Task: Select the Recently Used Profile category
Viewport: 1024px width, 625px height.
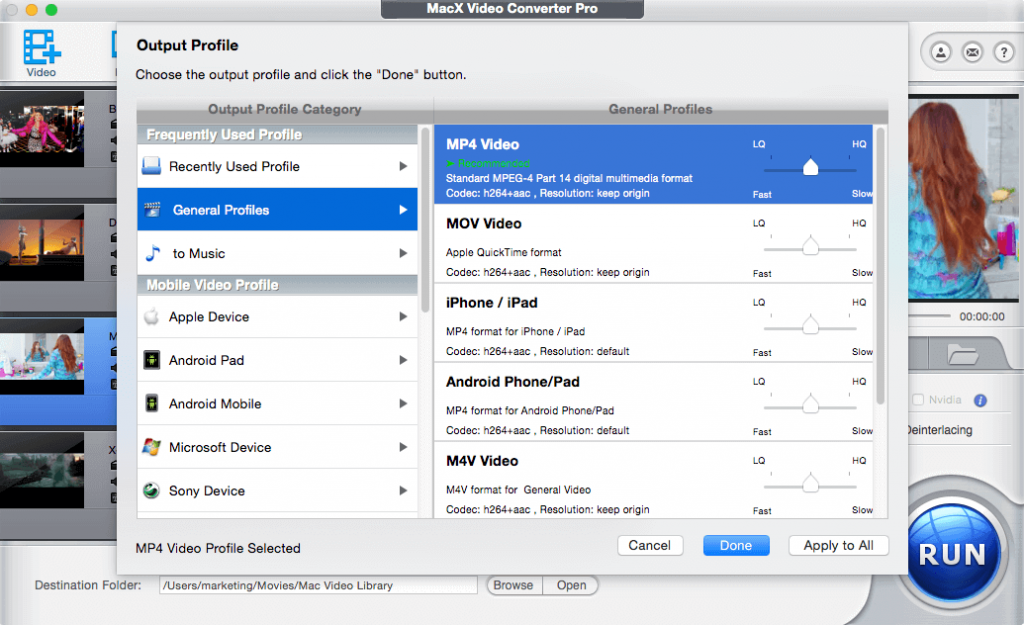Action: [278, 166]
